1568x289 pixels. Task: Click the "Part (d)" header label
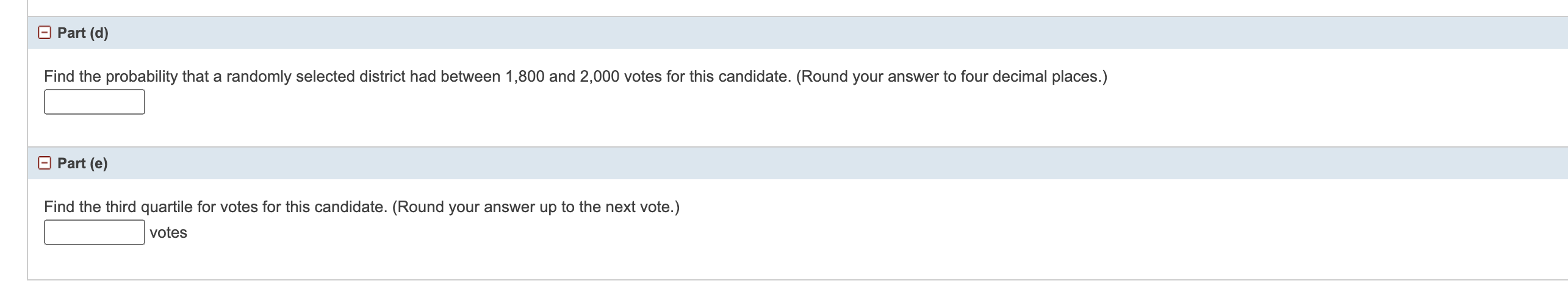pos(83,33)
